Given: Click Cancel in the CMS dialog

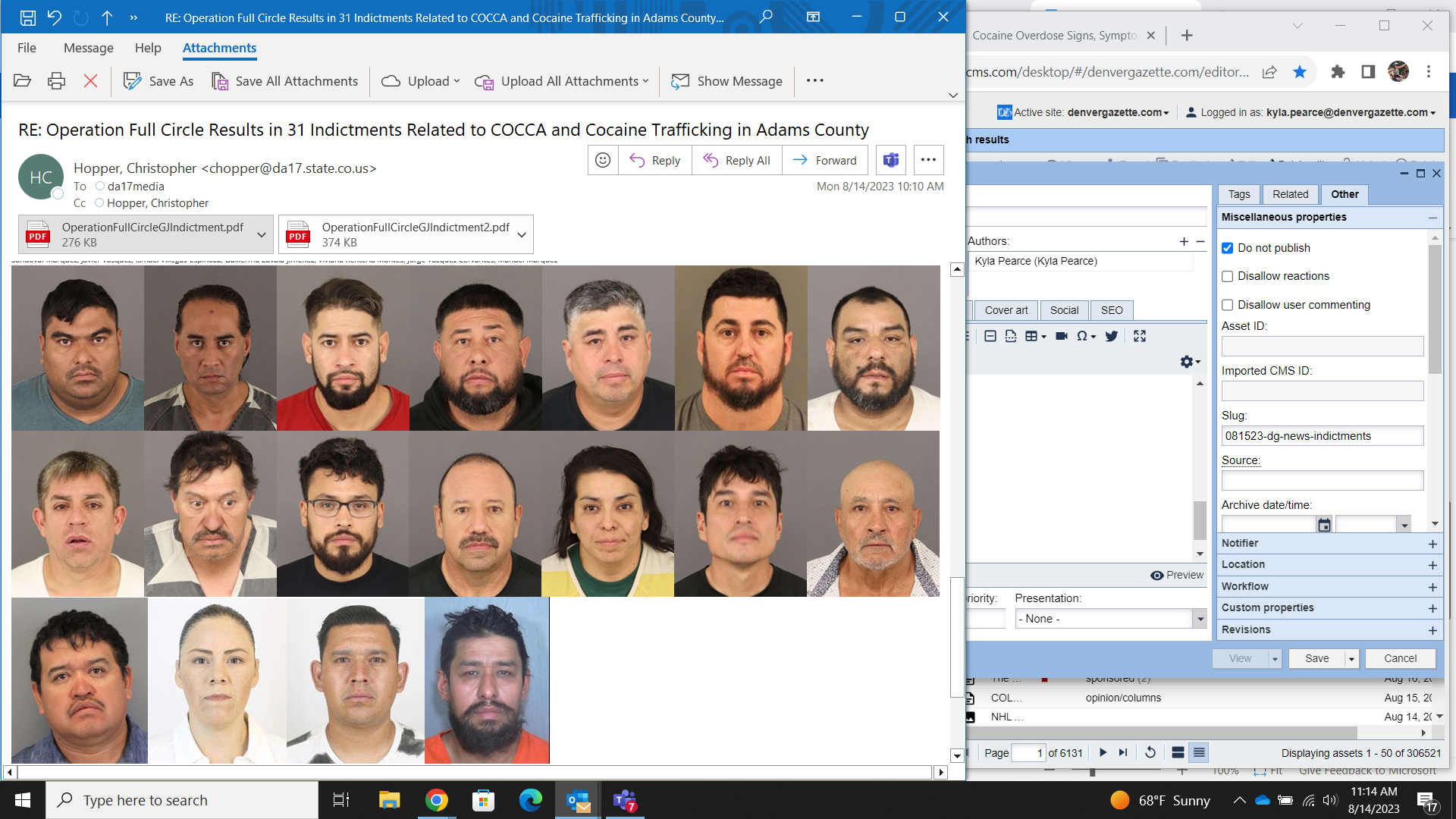Looking at the screenshot, I should coord(1400,658).
